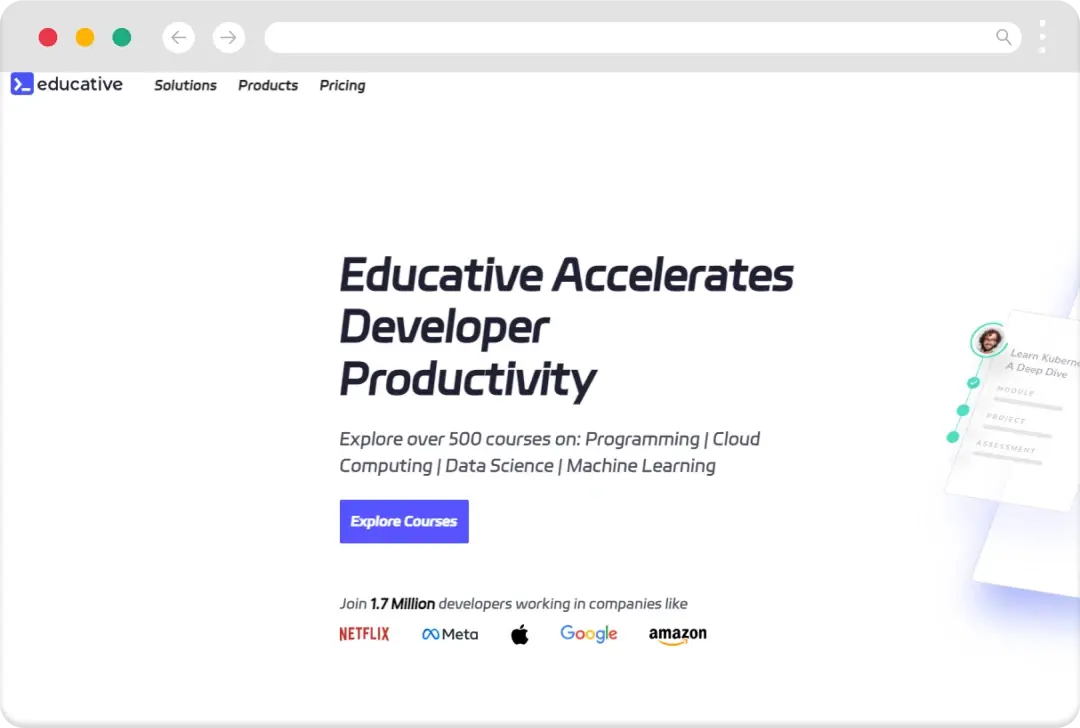
Task: Click the browser back arrow
Action: [178, 37]
